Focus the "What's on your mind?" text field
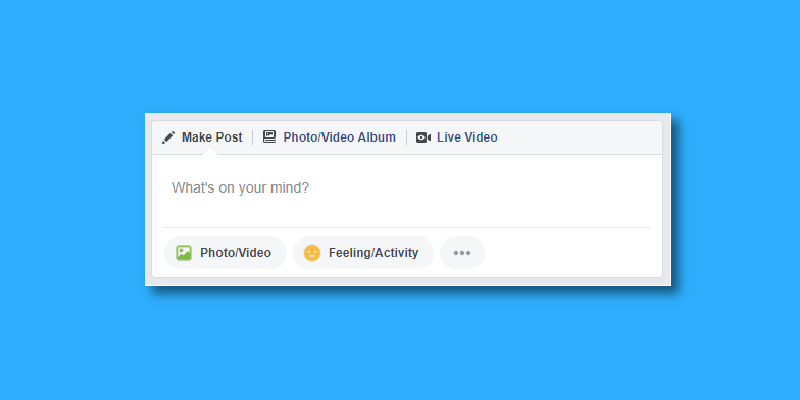Screen dimensions: 800x400 tap(407, 188)
